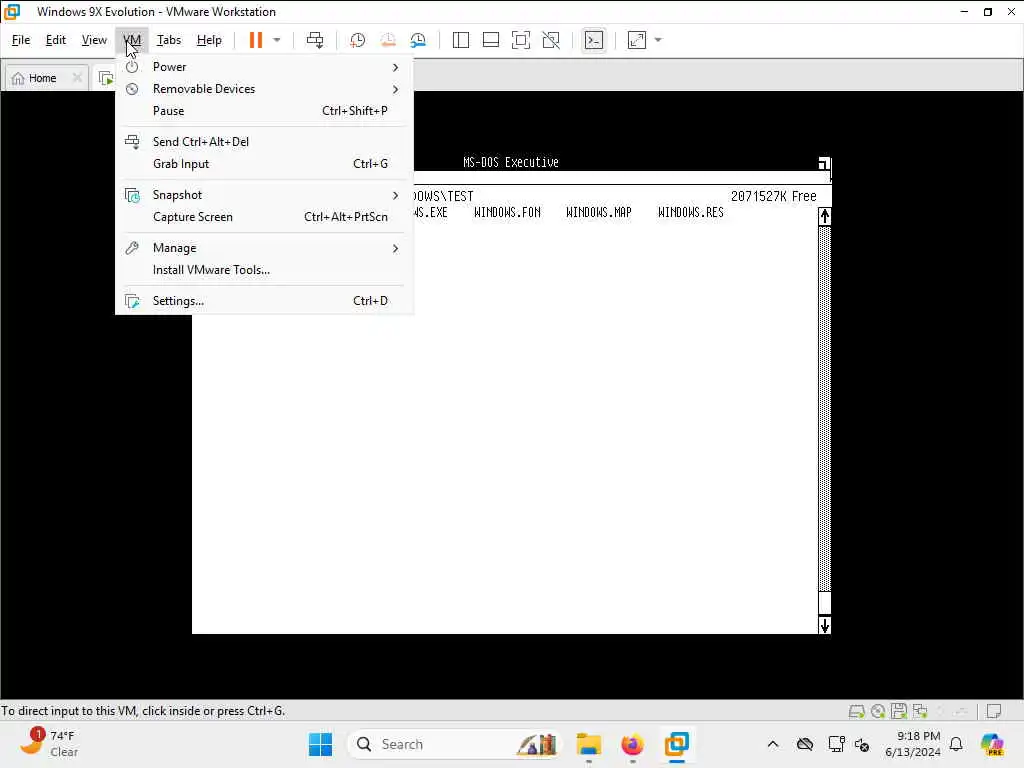Toggle the thumbnail bar view icon

point(490,40)
